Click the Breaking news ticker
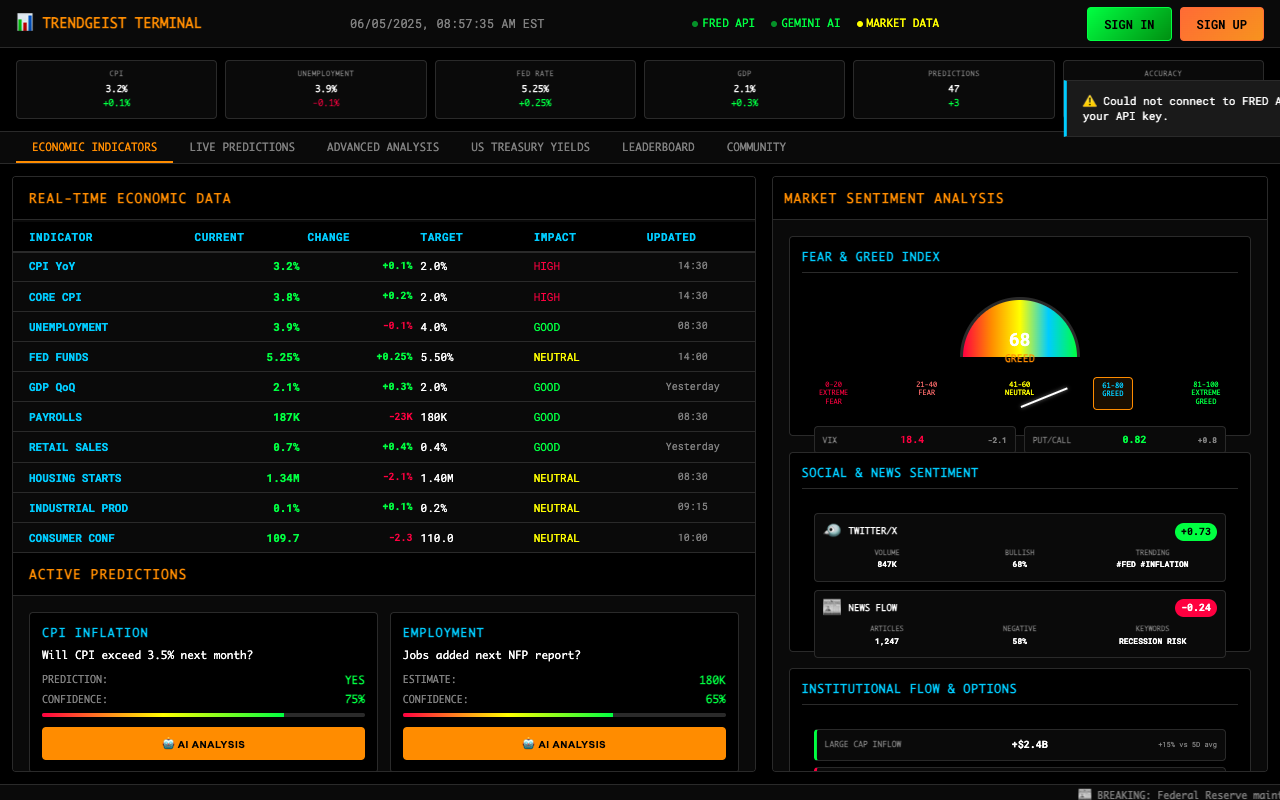Image resolution: width=1280 pixels, height=800 pixels. point(1178,794)
